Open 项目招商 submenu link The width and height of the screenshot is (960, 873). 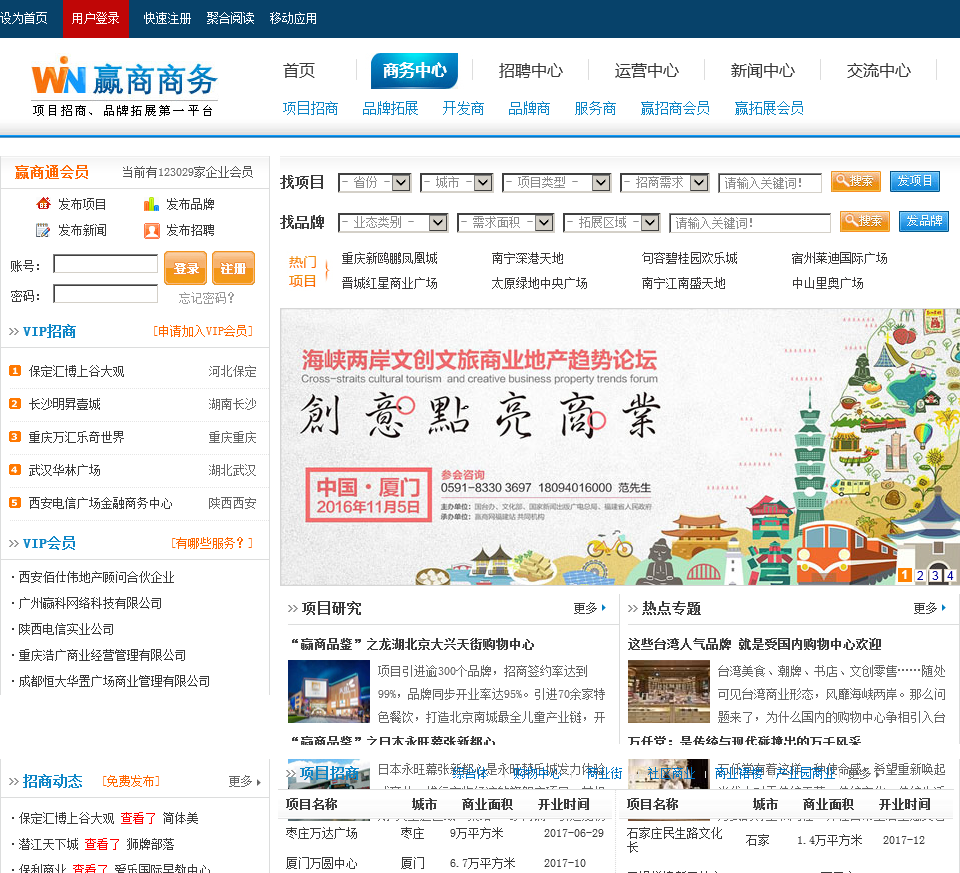[310, 108]
